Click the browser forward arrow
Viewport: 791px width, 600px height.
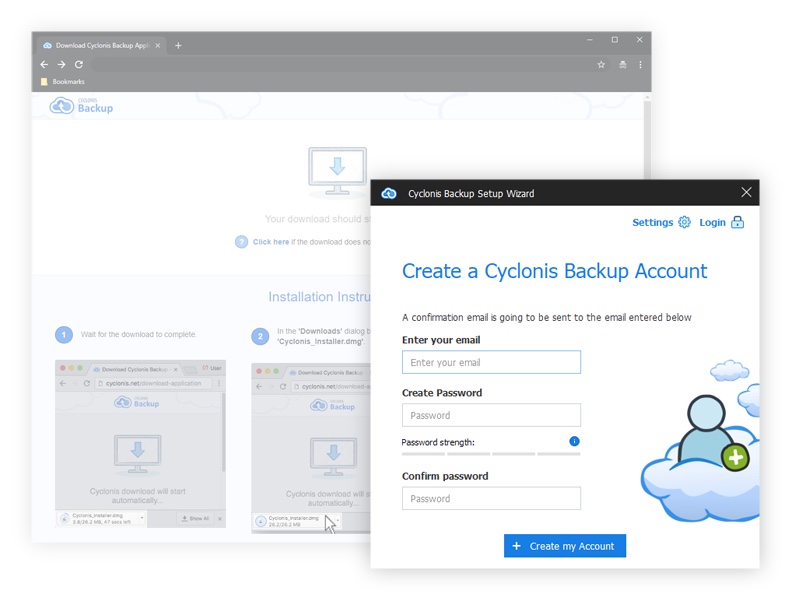tap(62, 64)
